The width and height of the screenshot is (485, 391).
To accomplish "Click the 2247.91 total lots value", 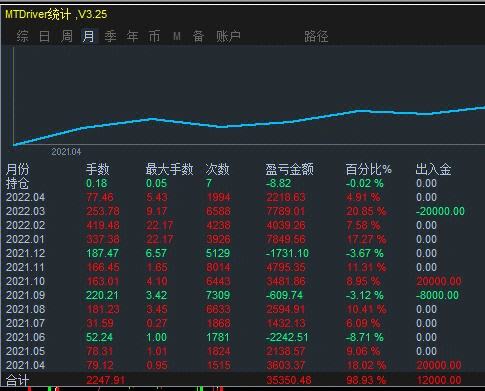I will pos(106,380).
